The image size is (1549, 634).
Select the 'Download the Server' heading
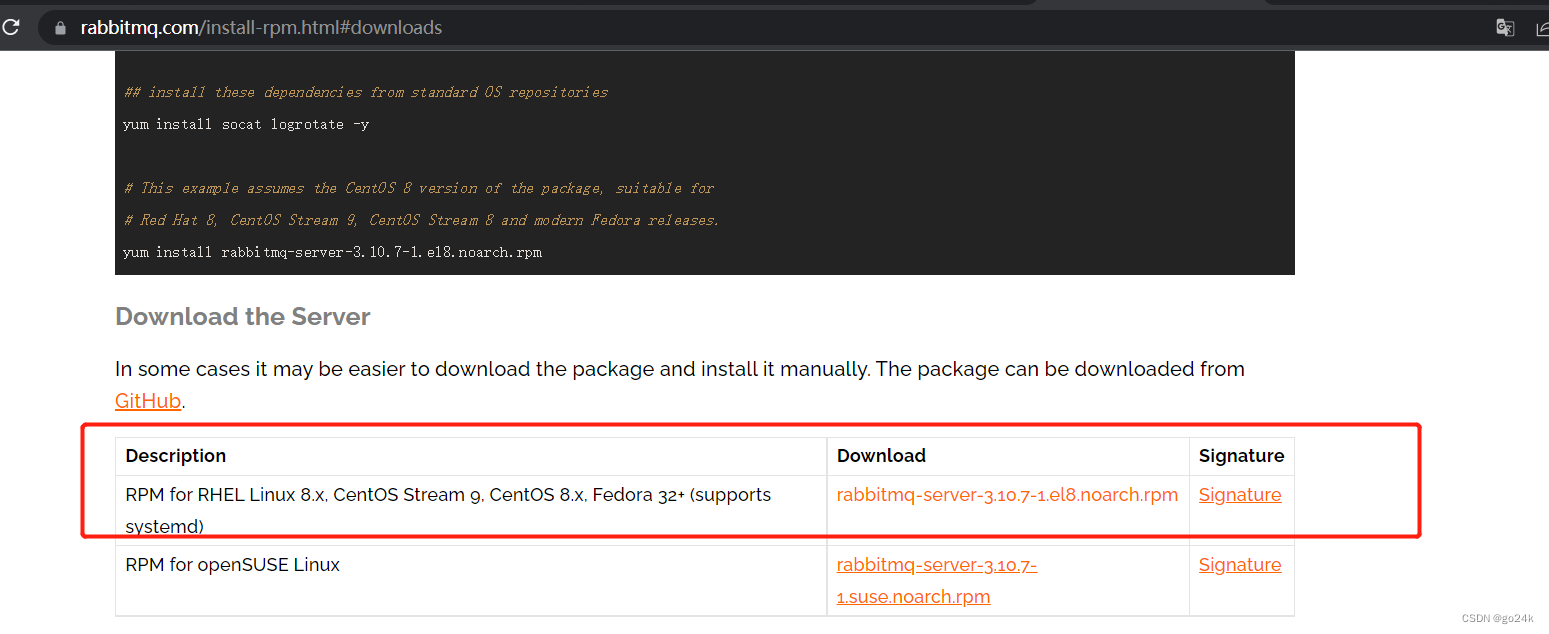[x=243, y=317]
